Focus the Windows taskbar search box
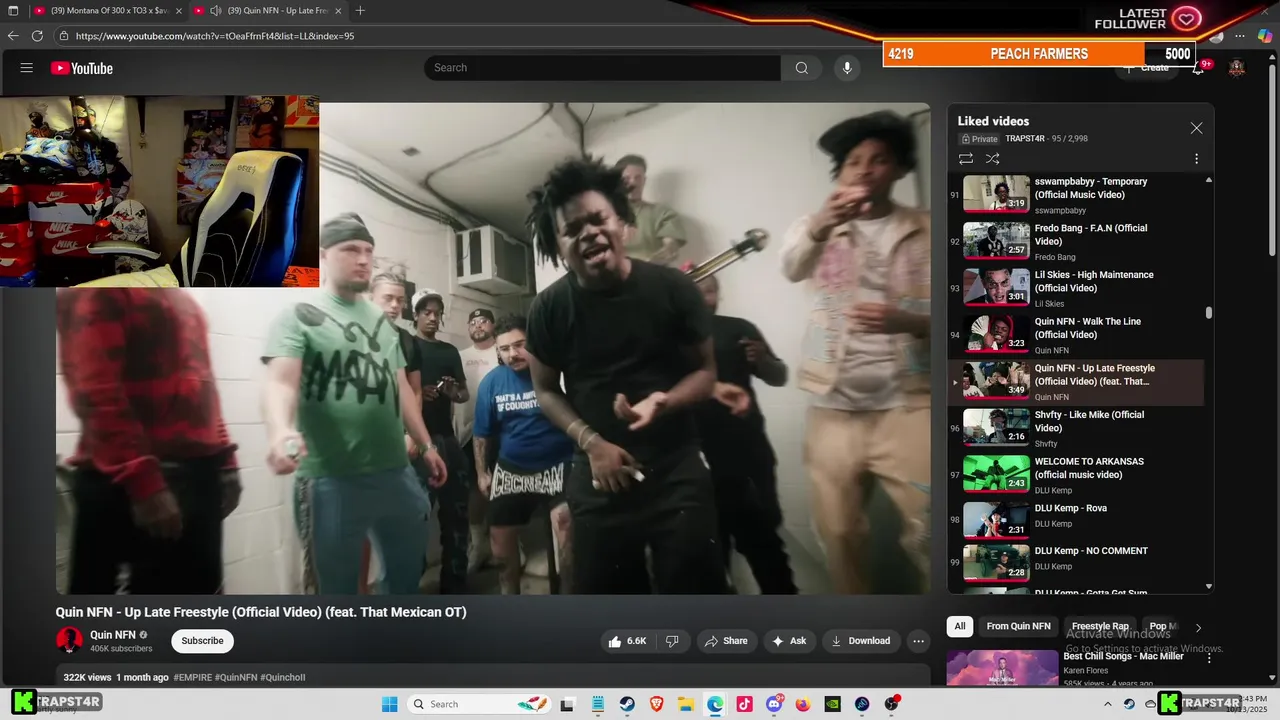The width and height of the screenshot is (1280, 720). [x=480, y=704]
